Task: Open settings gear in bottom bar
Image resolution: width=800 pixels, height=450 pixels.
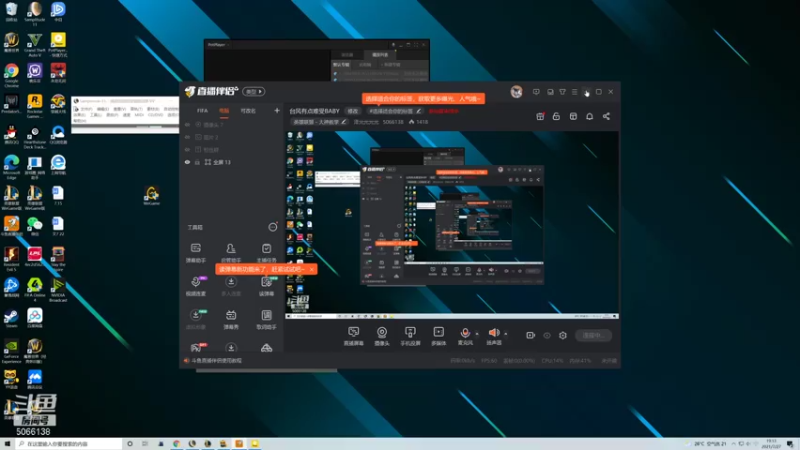Action: click(x=563, y=335)
